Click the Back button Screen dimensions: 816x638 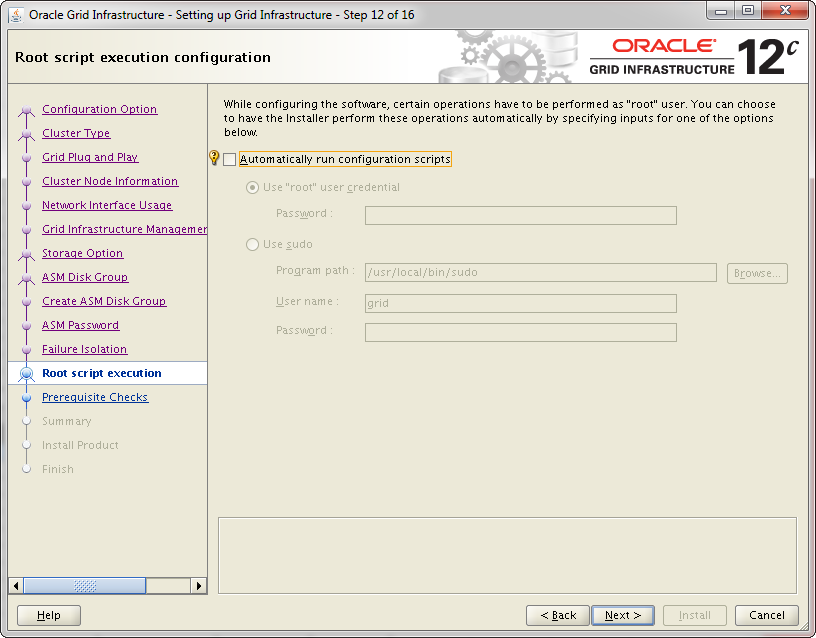click(557, 615)
